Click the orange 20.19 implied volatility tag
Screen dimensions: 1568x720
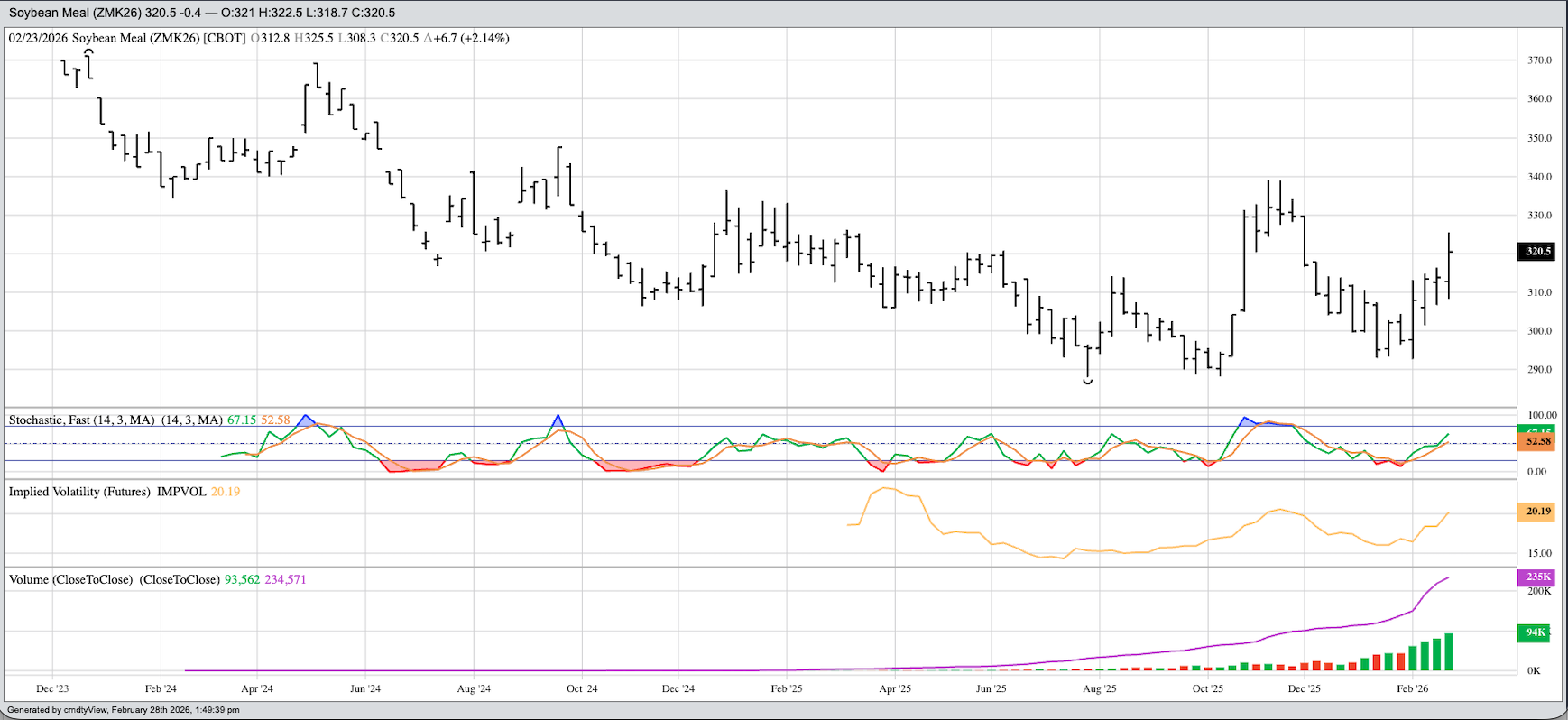pos(1537,512)
